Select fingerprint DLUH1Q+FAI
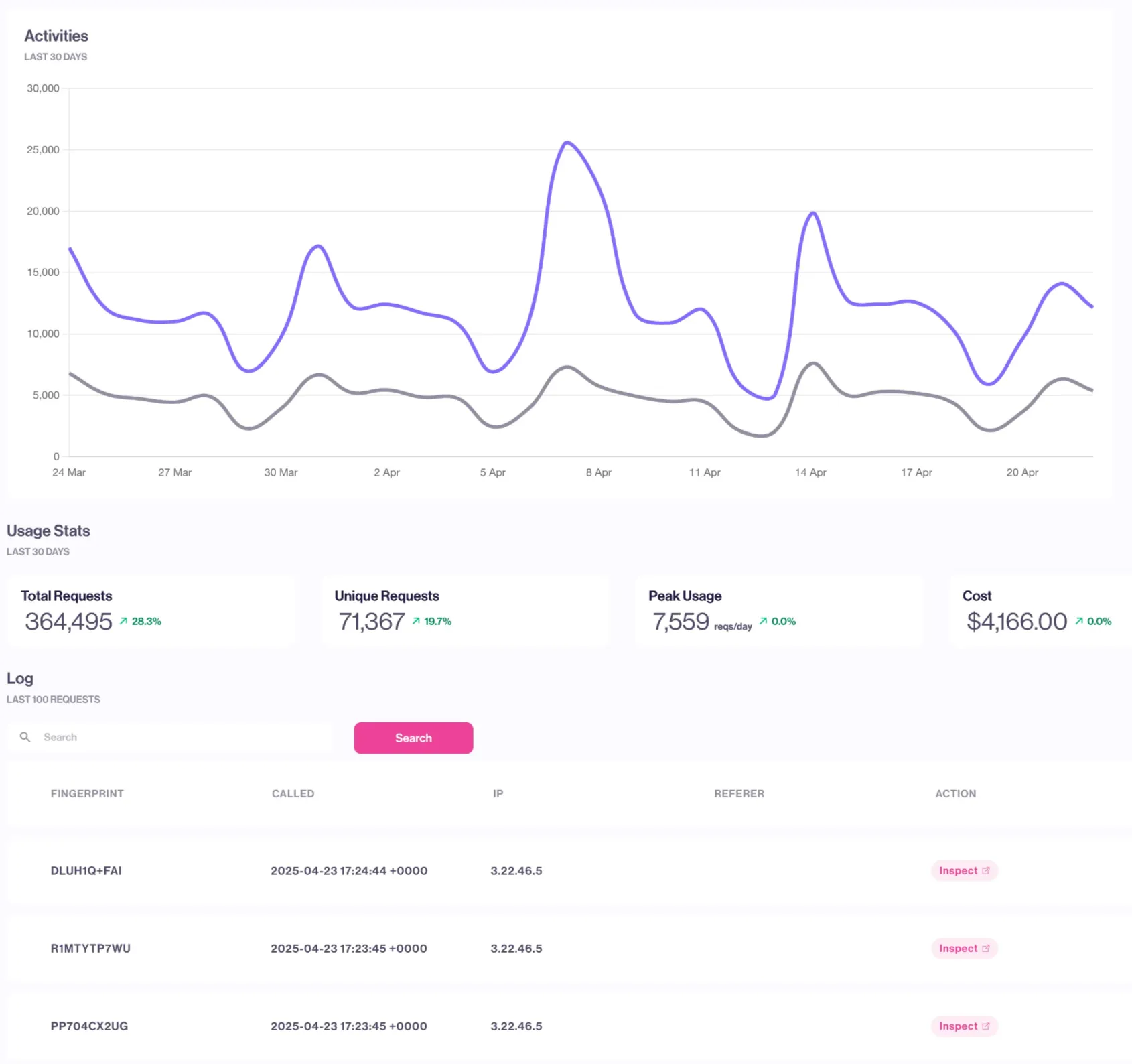Screen dimensions: 1132x1064 pyautogui.click(x=86, y=871)
